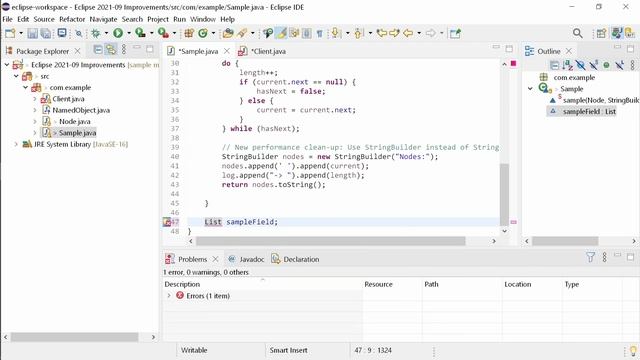640x360 pixels.
Task: Close the Sample.java editor tab
Action: [x=227, y=51]
